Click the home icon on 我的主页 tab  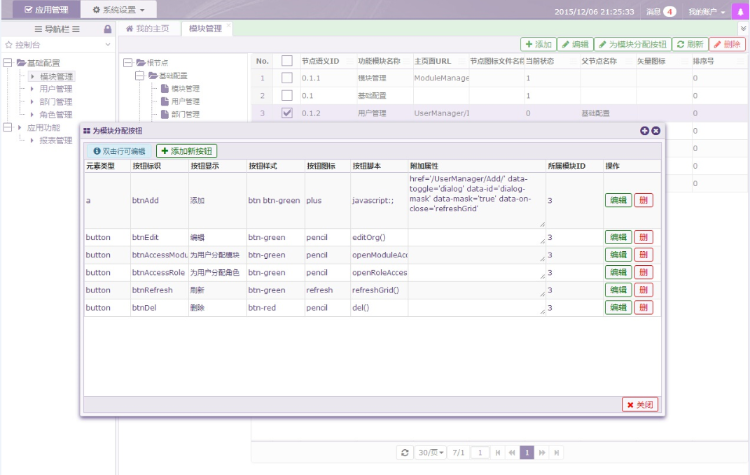click(129, 29)
